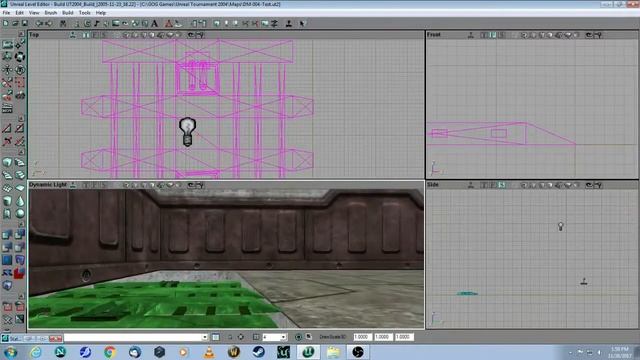Toggle realtime preview in Top viewport
Screen dimensions: 640x360
[x=73, y=35]
